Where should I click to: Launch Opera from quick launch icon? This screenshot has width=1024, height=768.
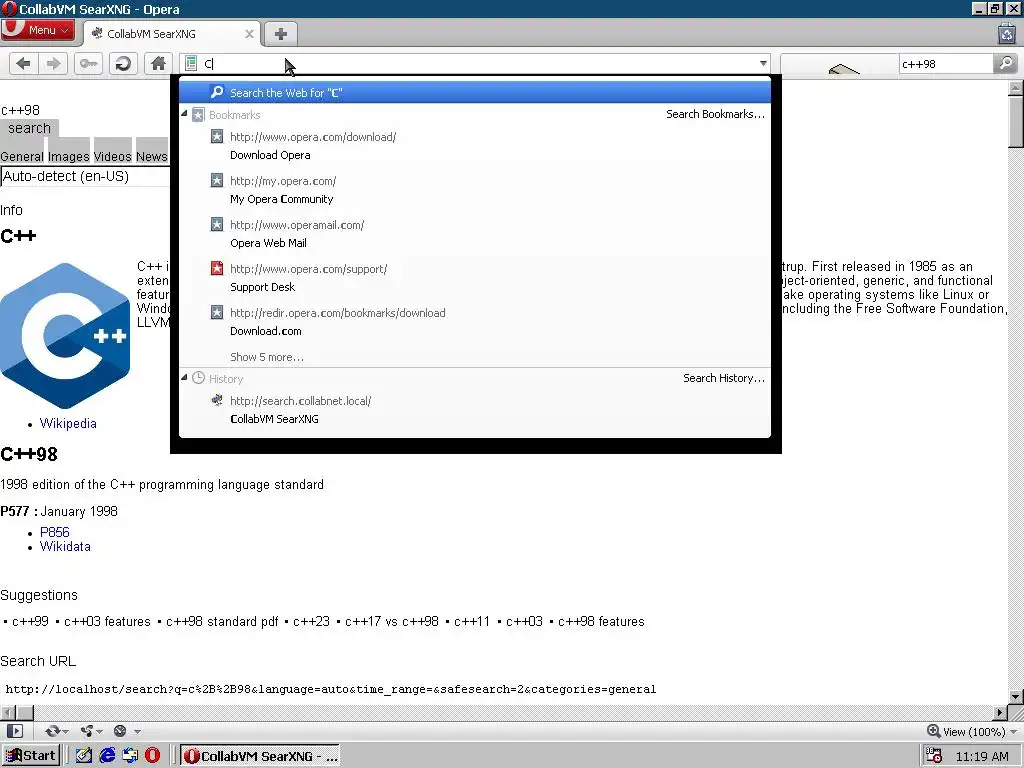tap(152, 756)
